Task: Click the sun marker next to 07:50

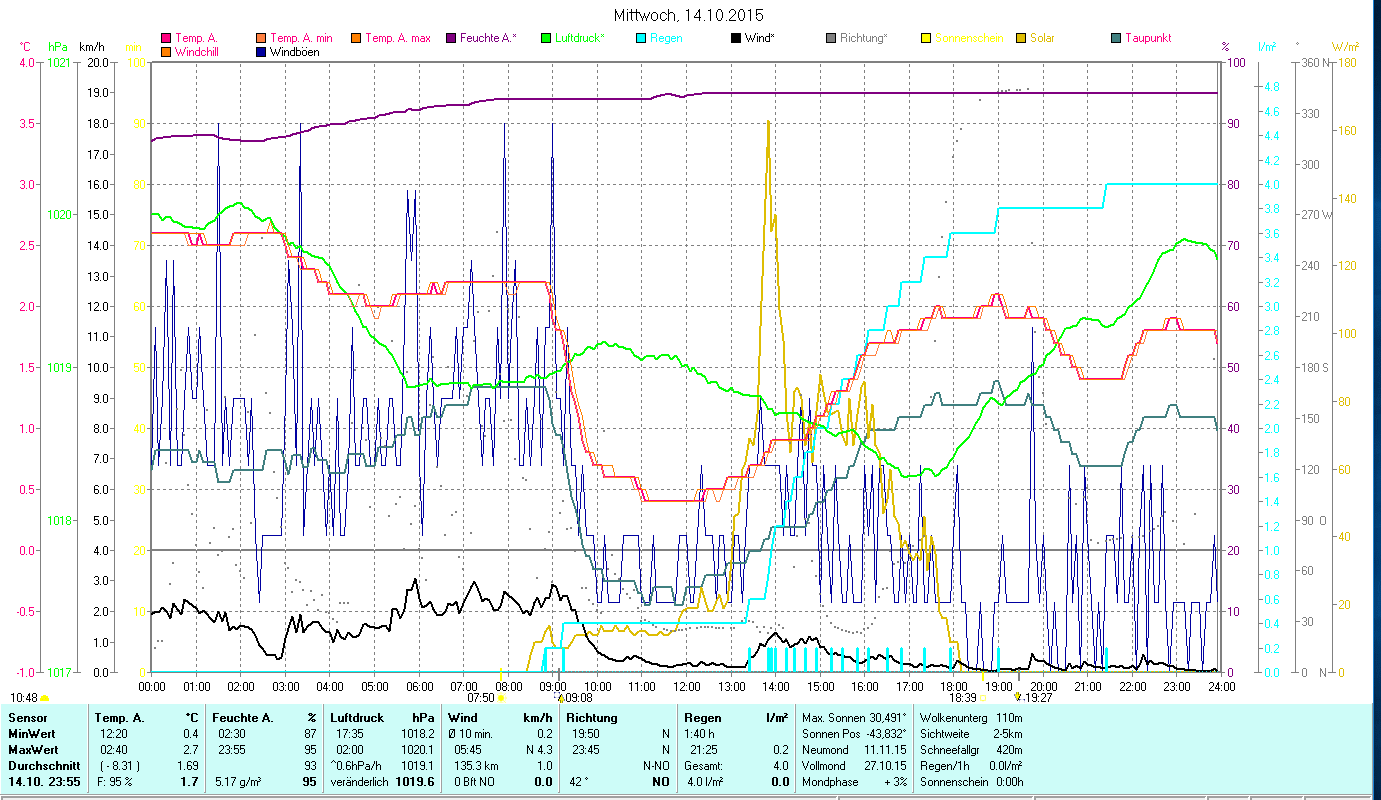Action: click(500, 698)
